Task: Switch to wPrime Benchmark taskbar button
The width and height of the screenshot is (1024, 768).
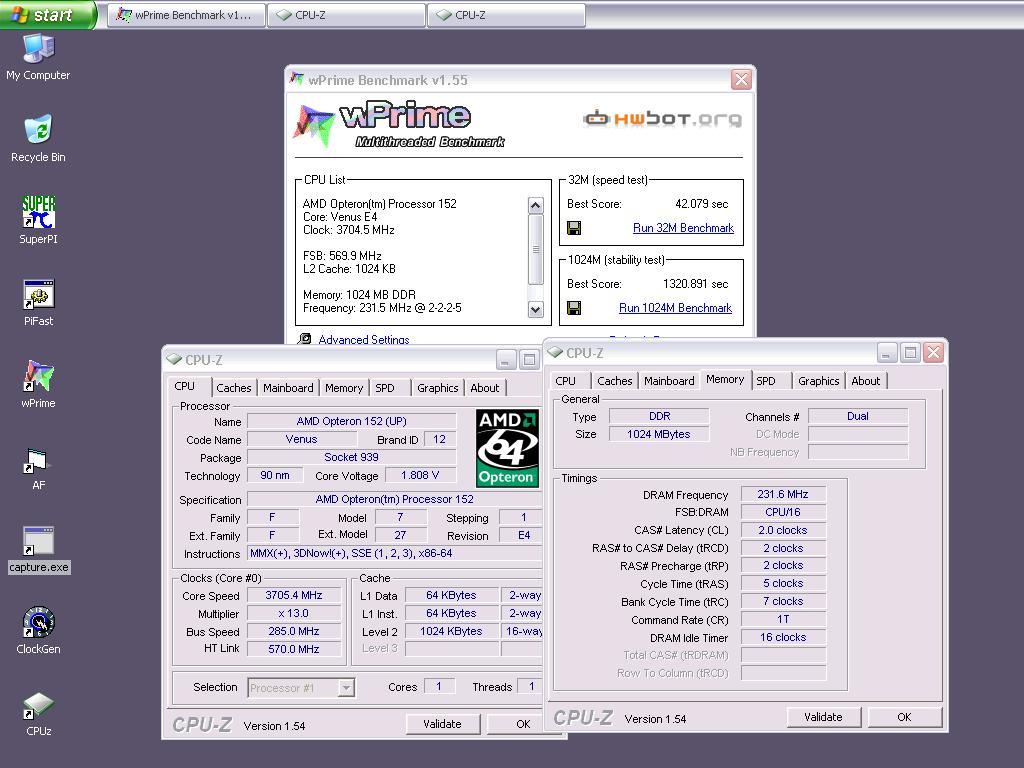Action: pyautogui.click(x=186, y=14)
